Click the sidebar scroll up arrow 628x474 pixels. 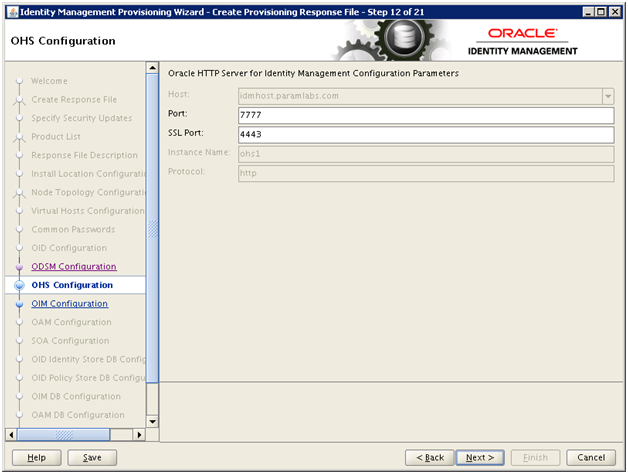click(x=152, y=68)
